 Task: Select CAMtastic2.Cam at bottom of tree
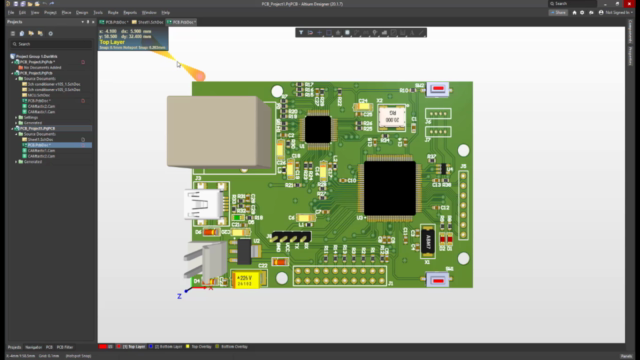[41, 156]
